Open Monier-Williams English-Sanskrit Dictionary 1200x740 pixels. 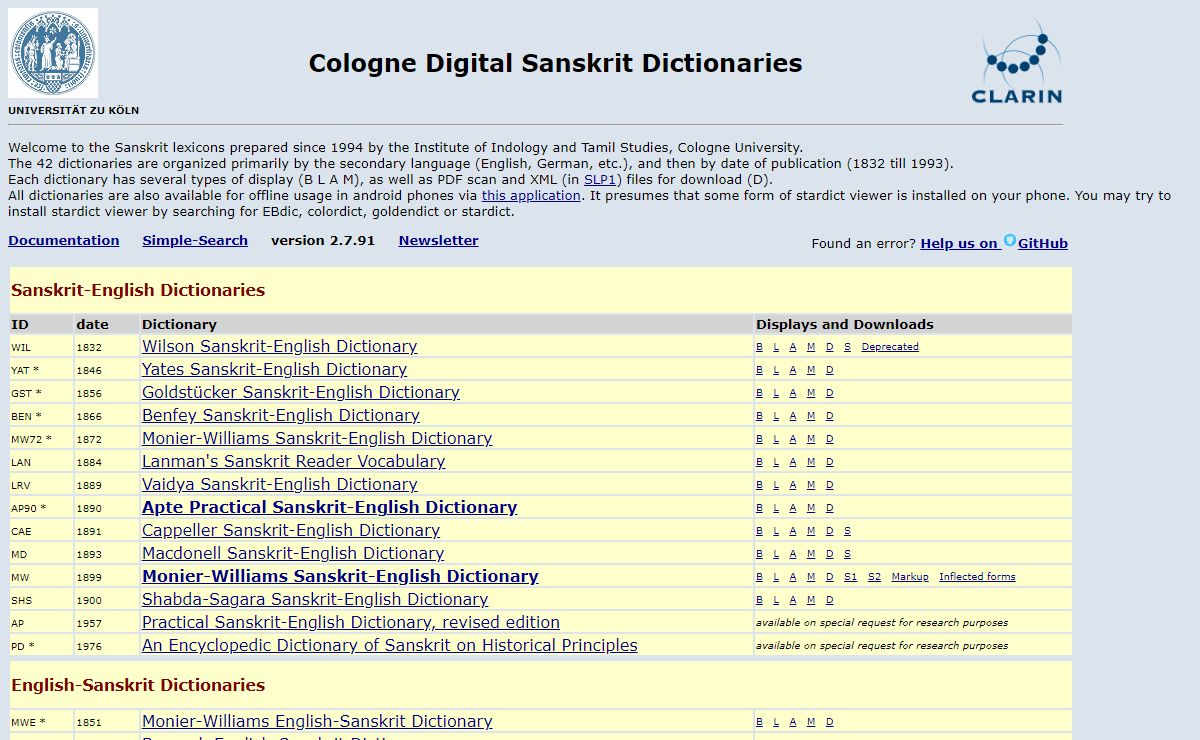tap(317, 722)
